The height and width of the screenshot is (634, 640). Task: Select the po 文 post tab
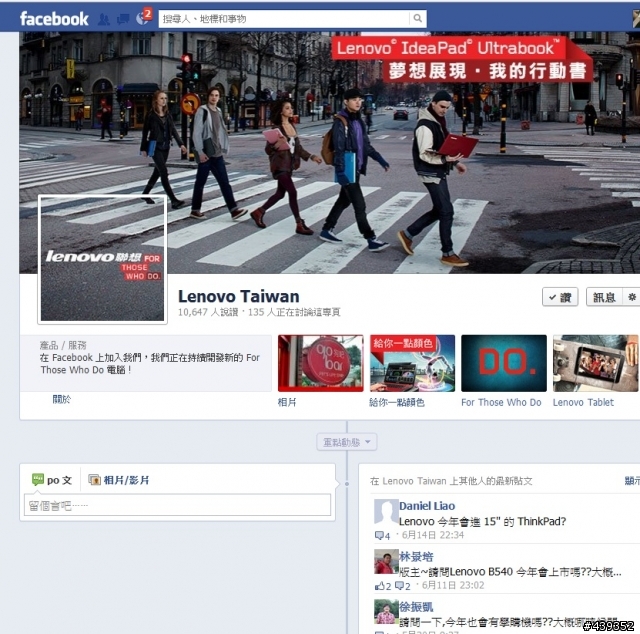tap(52, 480)
